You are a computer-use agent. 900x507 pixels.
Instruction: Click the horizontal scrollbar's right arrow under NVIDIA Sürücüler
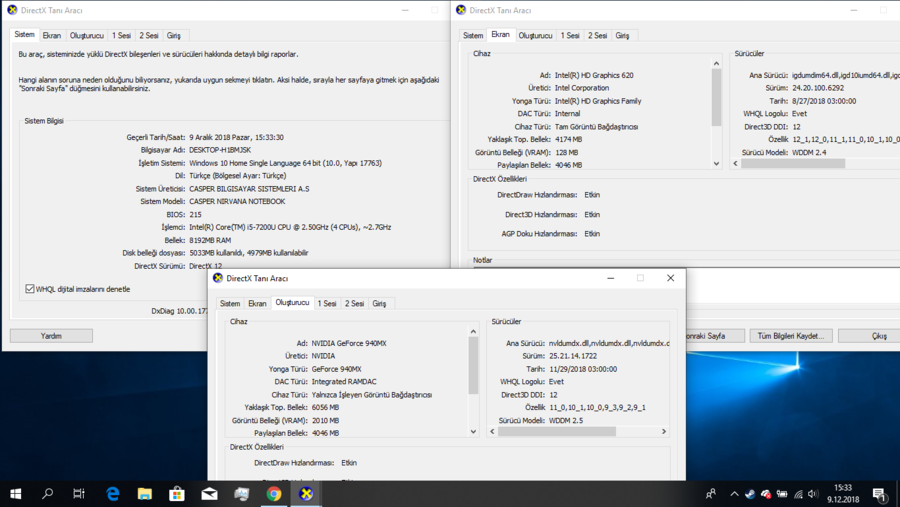click(663, 432)
